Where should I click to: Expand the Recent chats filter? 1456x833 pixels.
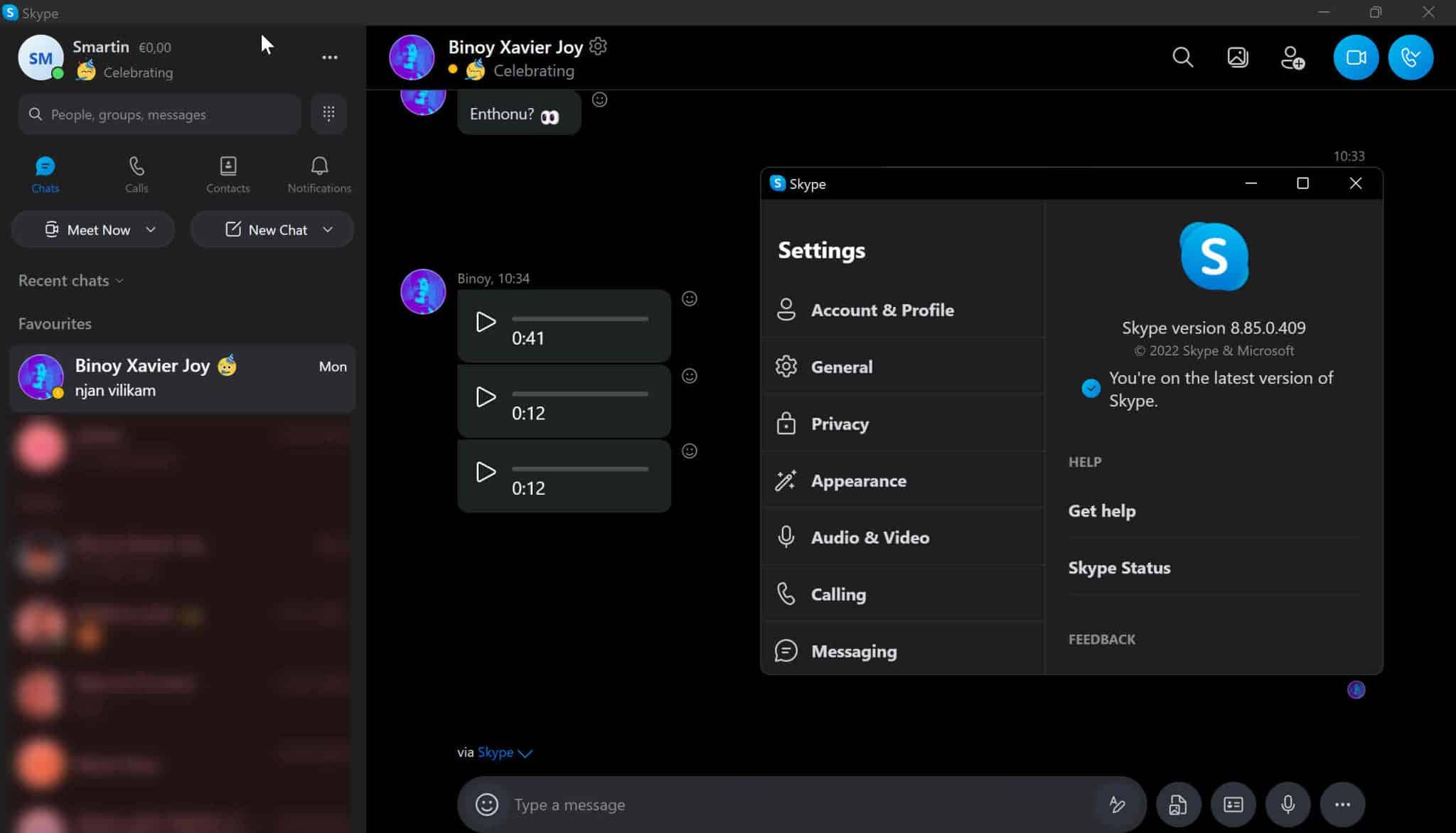[x=71, y=281]
